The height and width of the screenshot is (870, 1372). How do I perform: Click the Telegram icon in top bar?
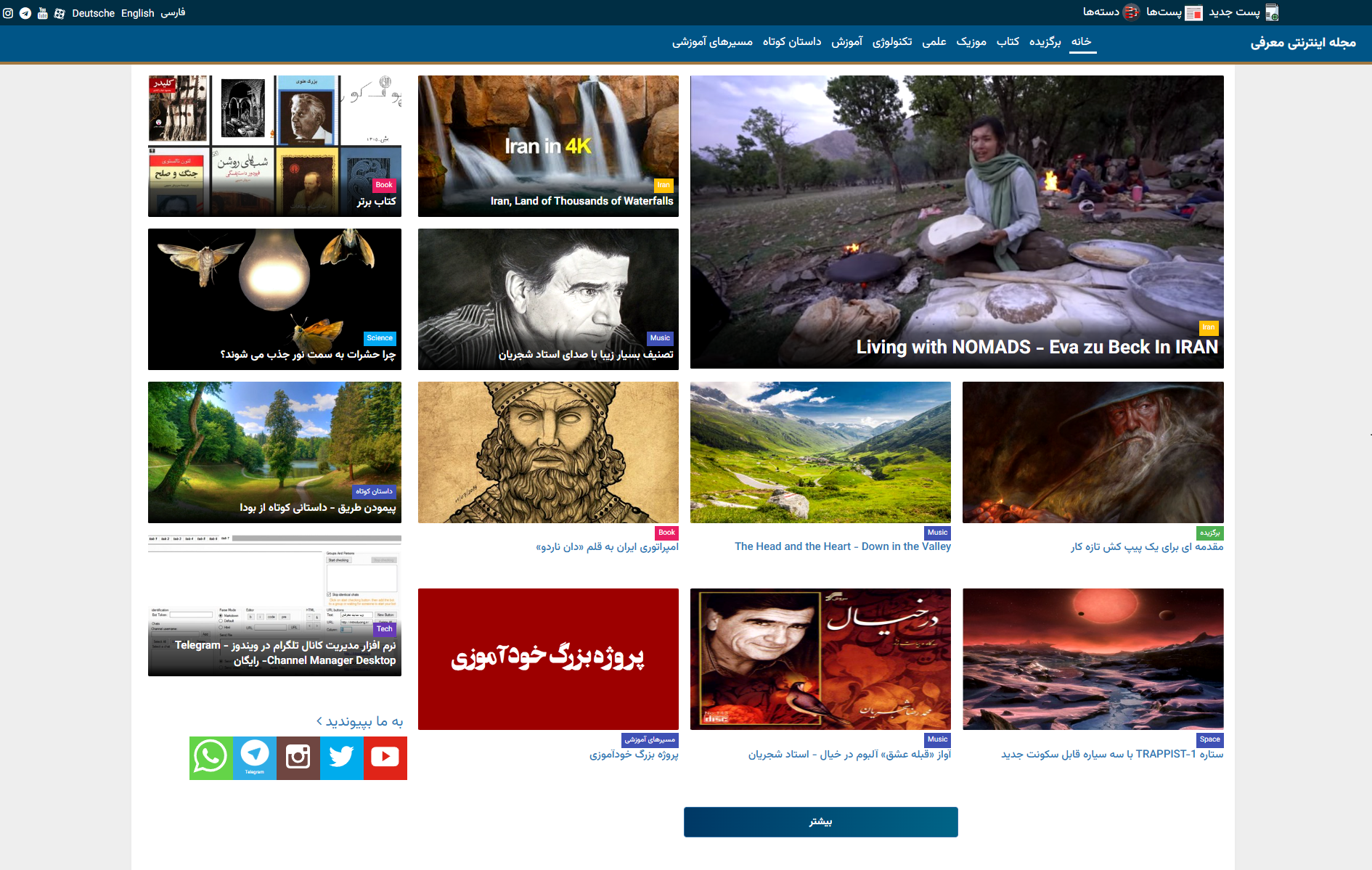coord(25,13)
